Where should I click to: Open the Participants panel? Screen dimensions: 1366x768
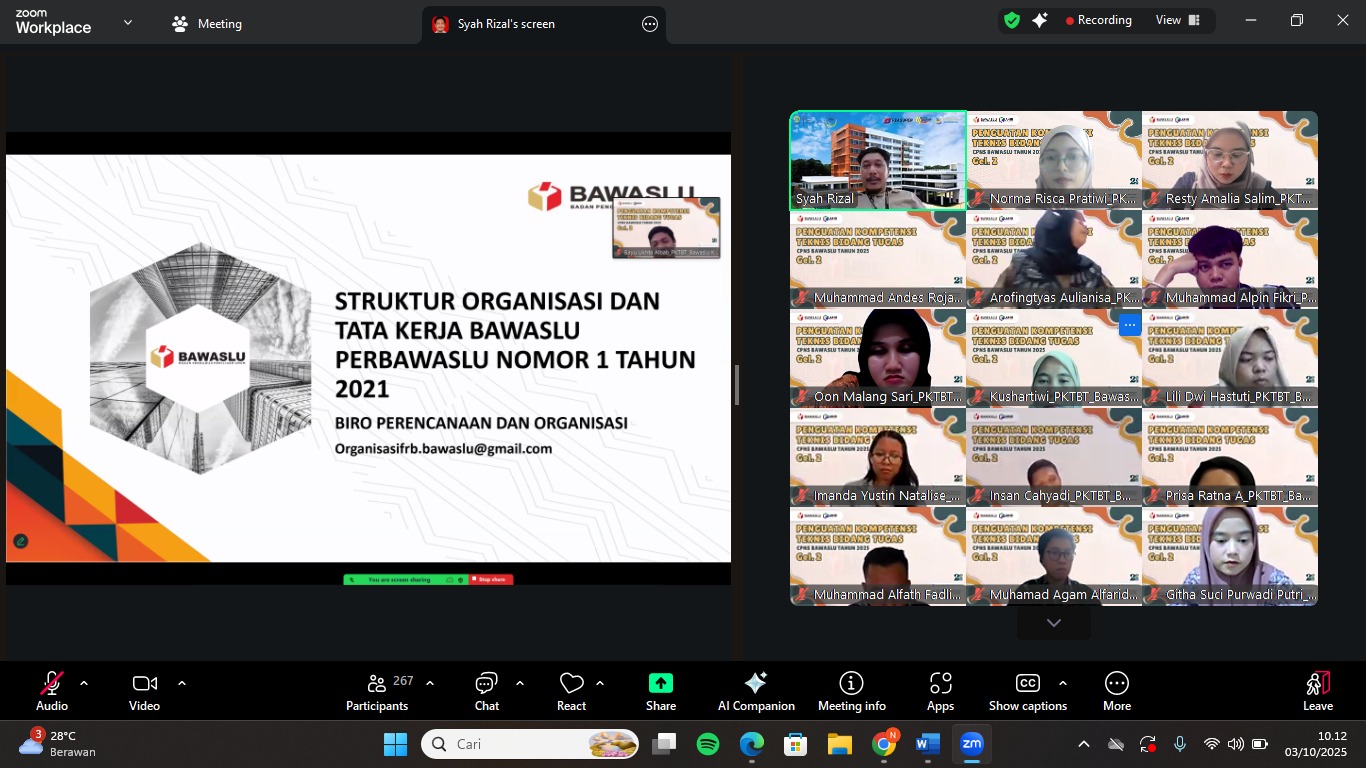pyautogui.click(x=377, y=691)
